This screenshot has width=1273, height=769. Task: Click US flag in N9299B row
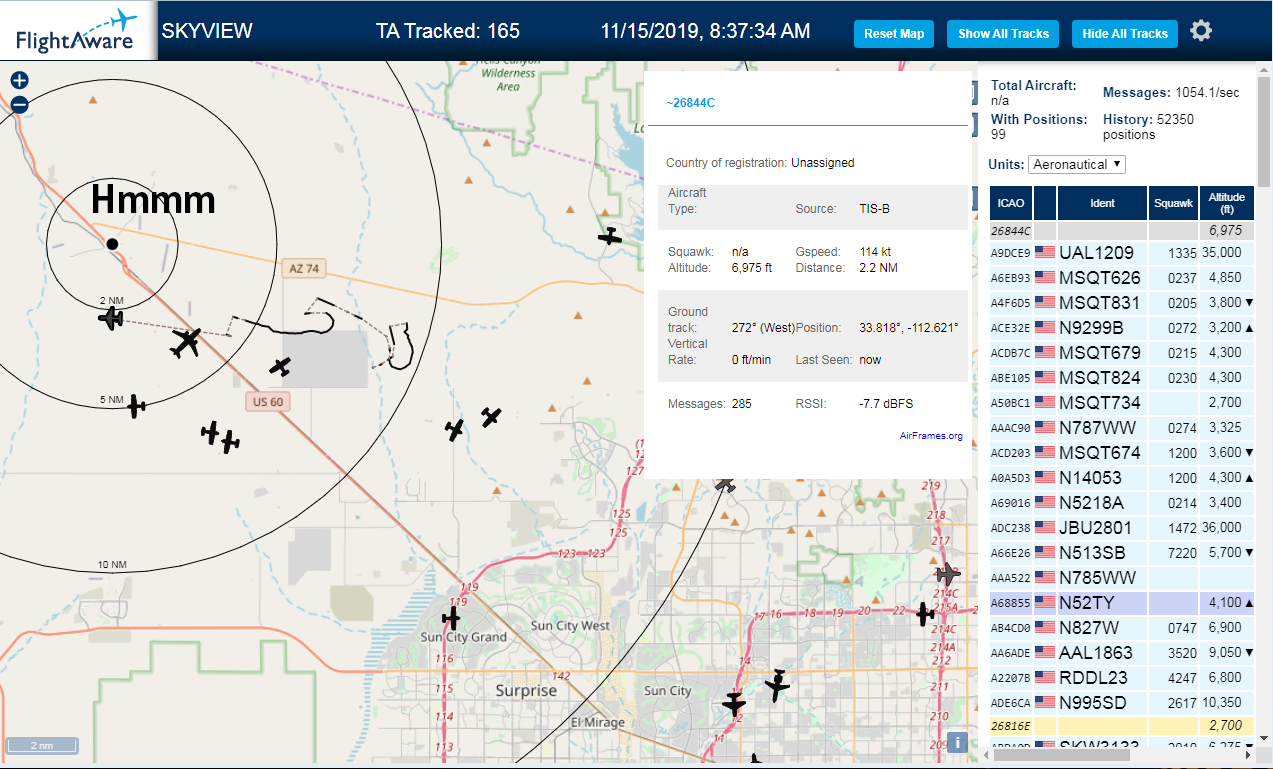pos(1045,328)
